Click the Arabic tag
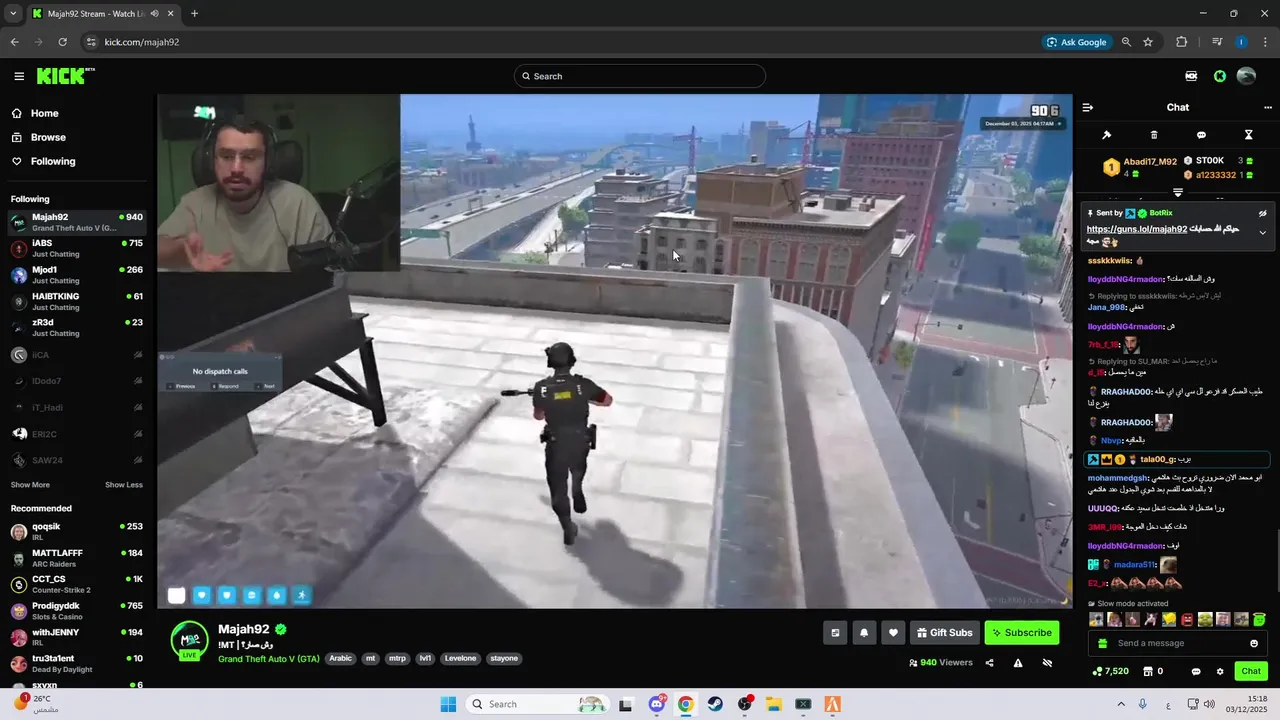1280x720 pixels. [x=341, y=659]
